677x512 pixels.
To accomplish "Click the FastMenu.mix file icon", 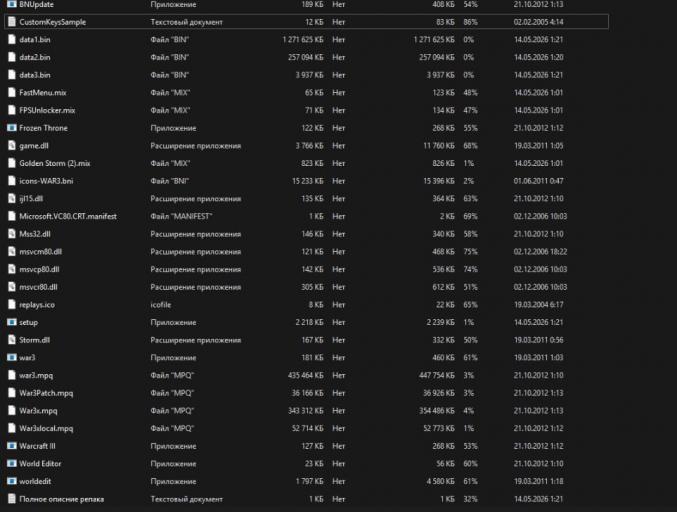I will click(x=12, y=93).
